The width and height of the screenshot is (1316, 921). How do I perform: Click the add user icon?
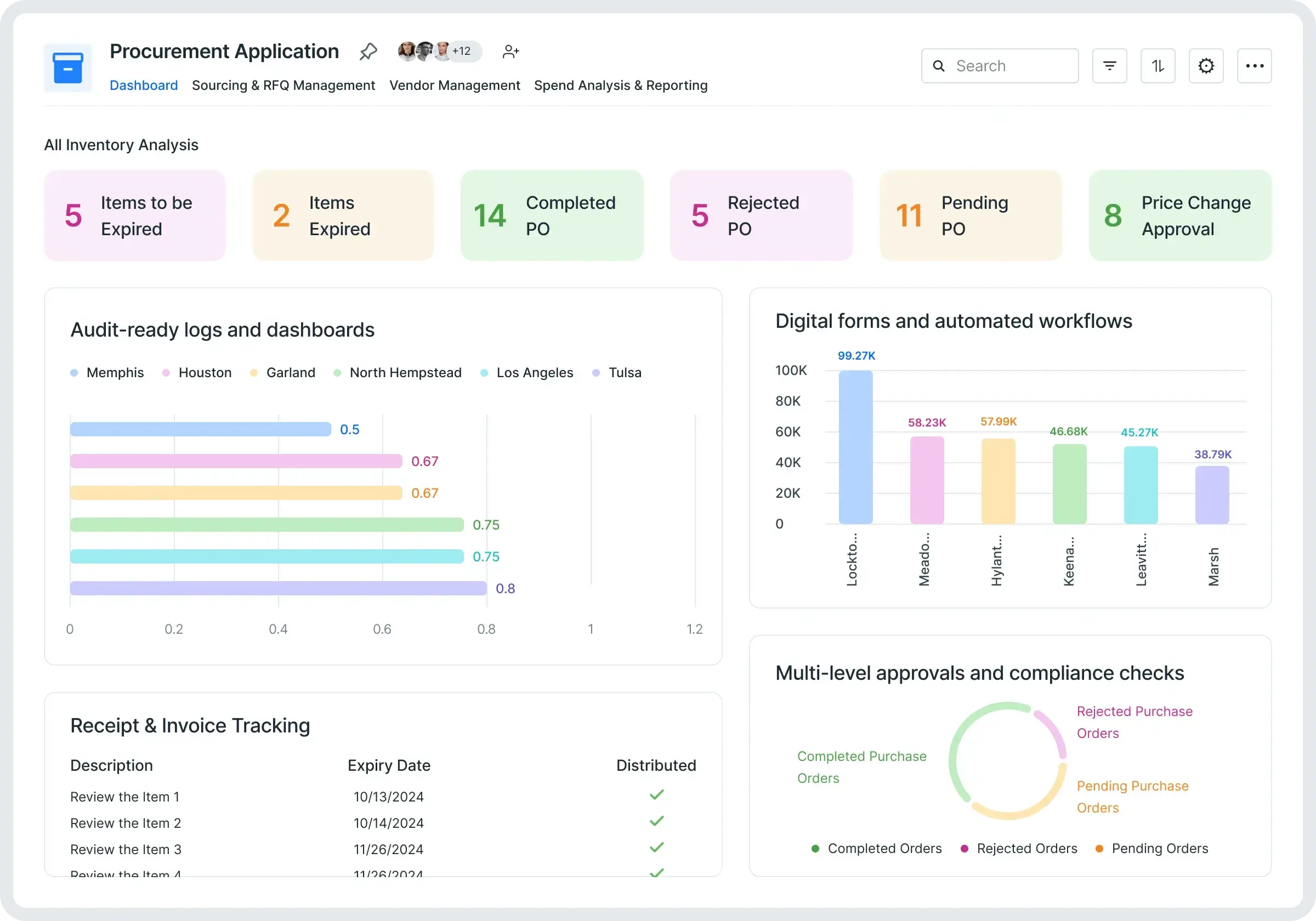click(x=510, y=52)
